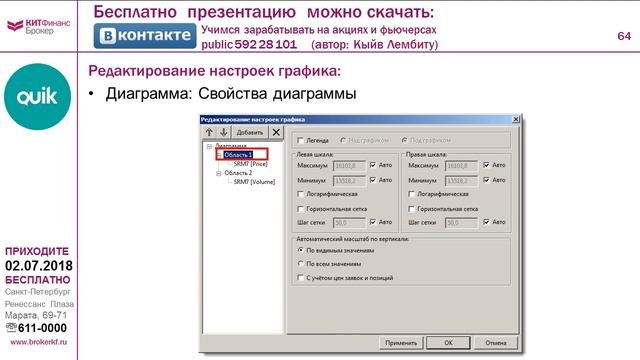Click the left scale Максимум field
This screenshot has width=640, height=360.
(x=349, y=166)
